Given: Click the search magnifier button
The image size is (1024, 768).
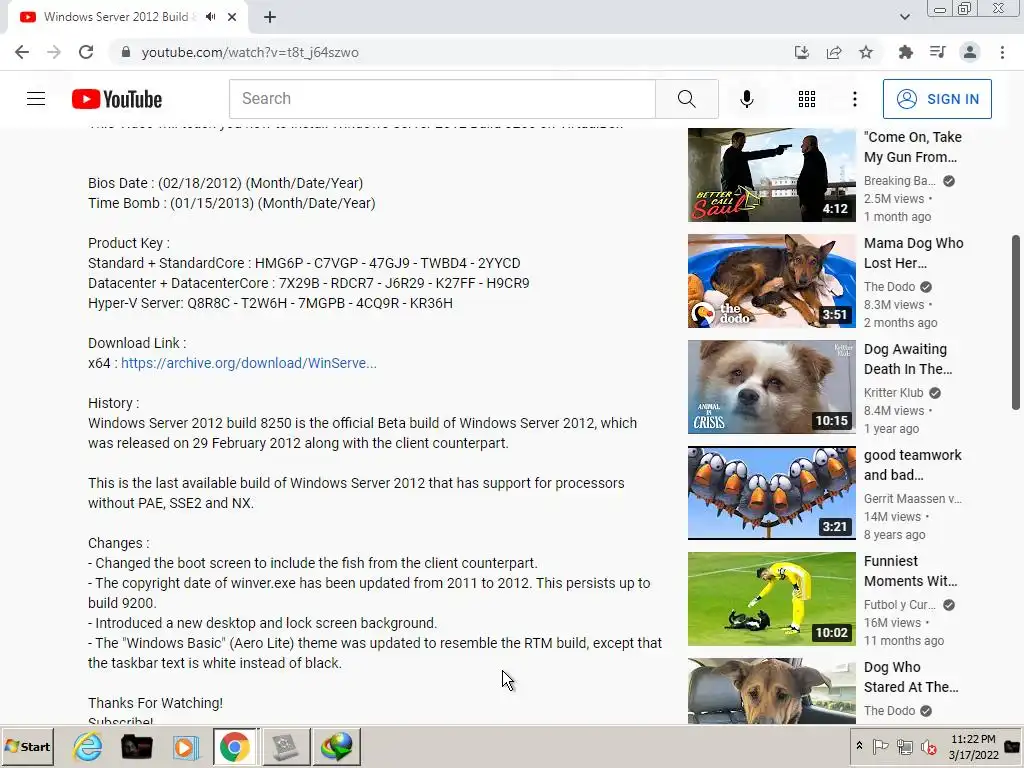Looking at the screenshot, I should coord(686,99).
